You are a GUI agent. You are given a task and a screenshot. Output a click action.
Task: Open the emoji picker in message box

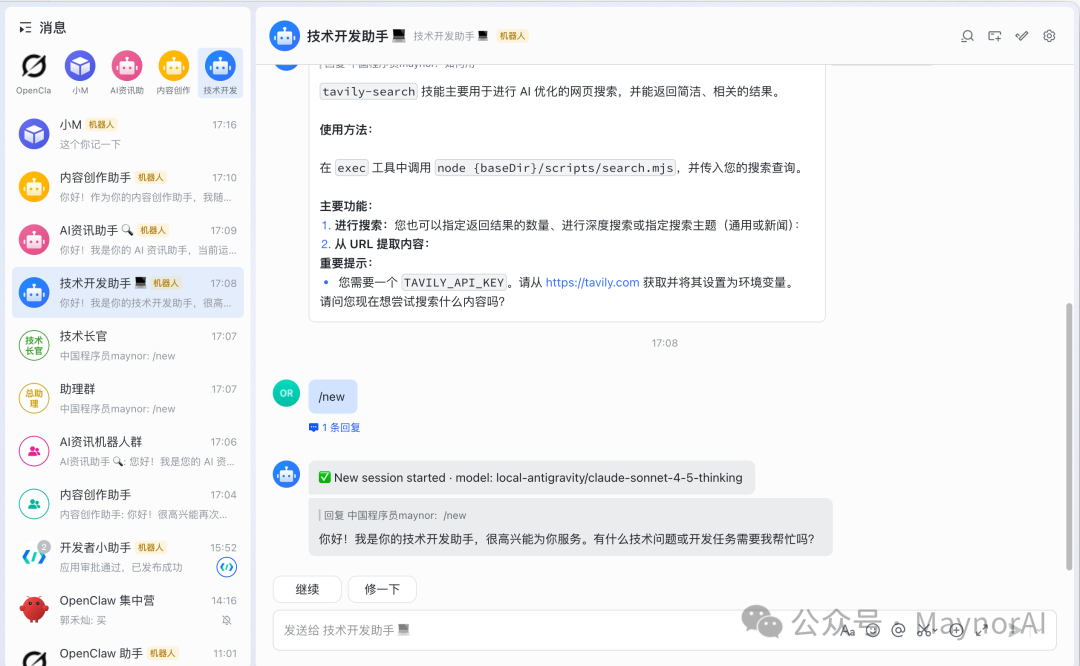point(873,630)
